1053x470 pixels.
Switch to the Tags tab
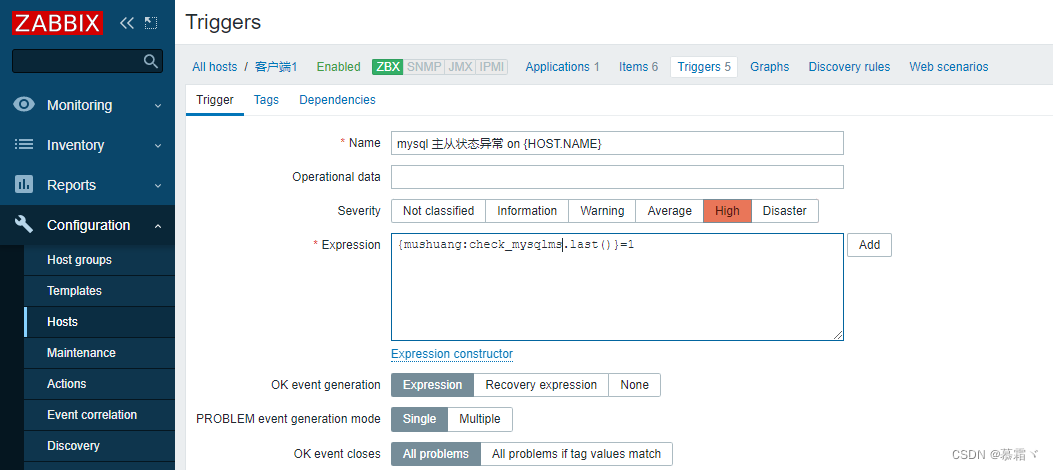tap(266, 100)
